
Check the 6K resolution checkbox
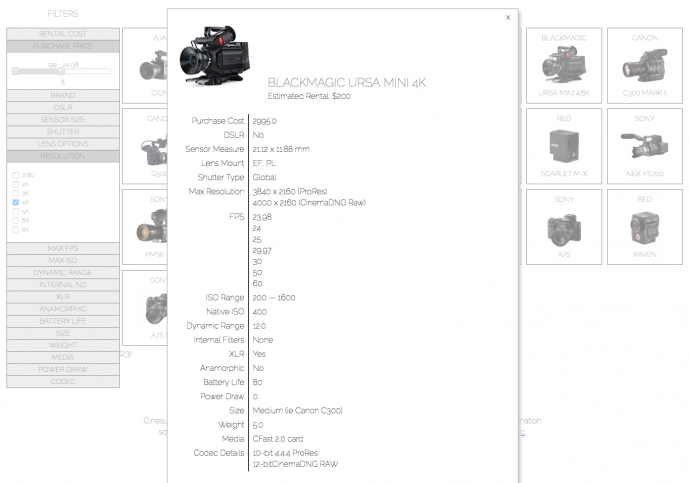[16, 220]
